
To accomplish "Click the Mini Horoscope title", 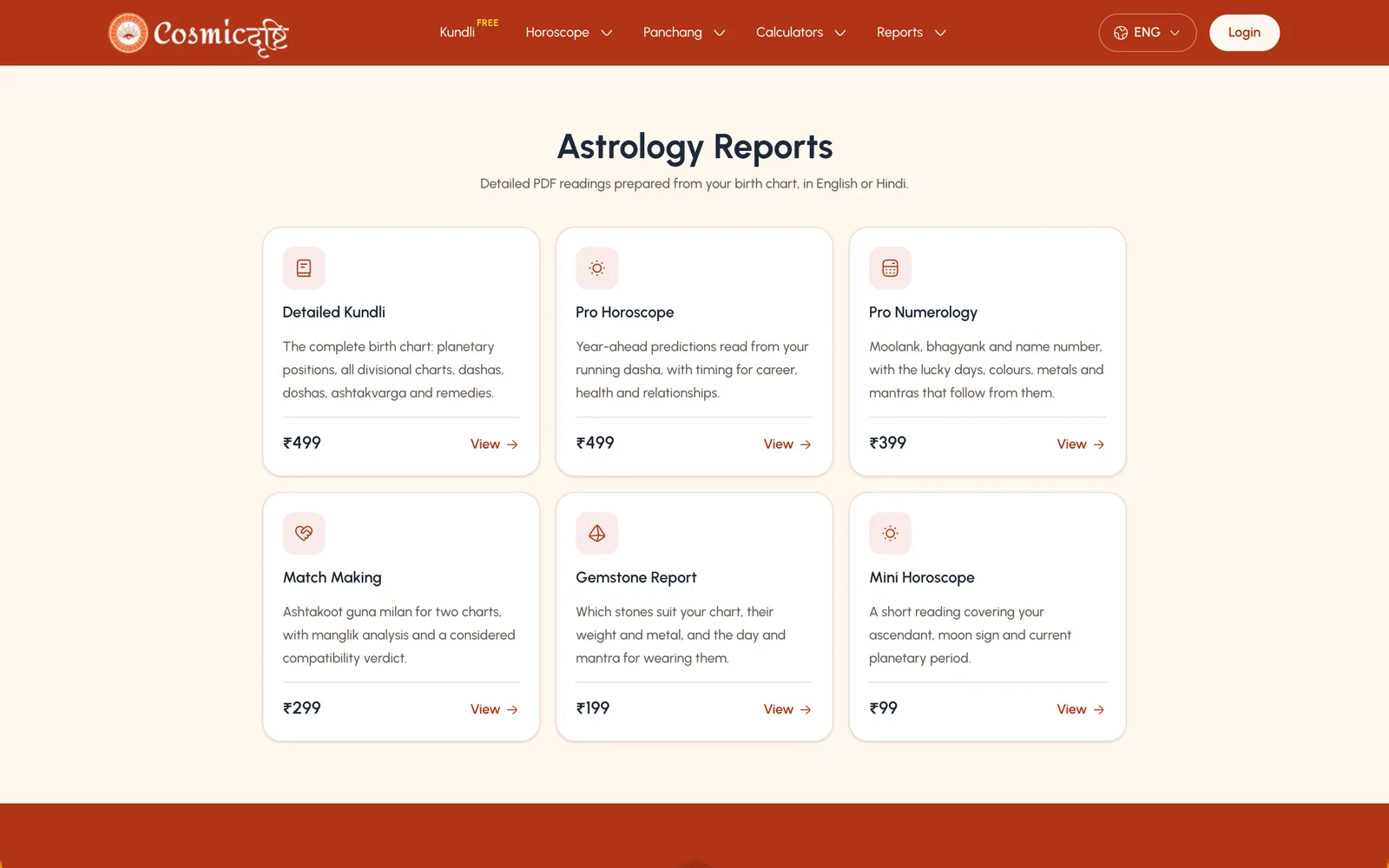I will click(x=922, y=577).
